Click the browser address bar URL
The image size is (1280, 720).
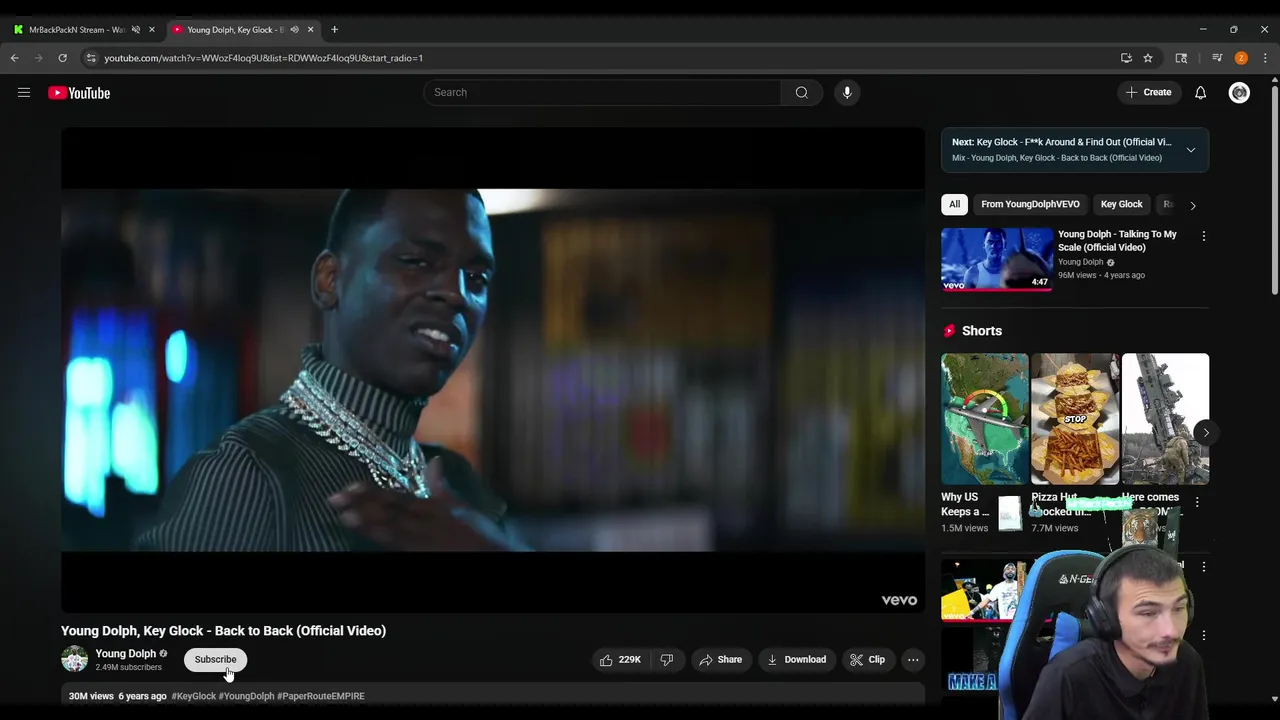pyautogui.click(x=263, y=58)
